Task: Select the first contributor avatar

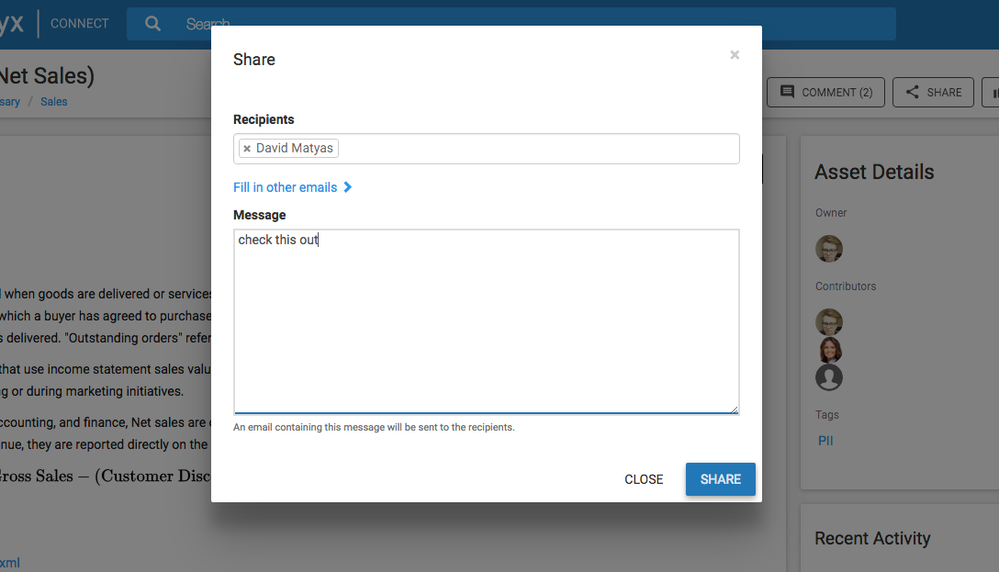Action: pos(829,322)
